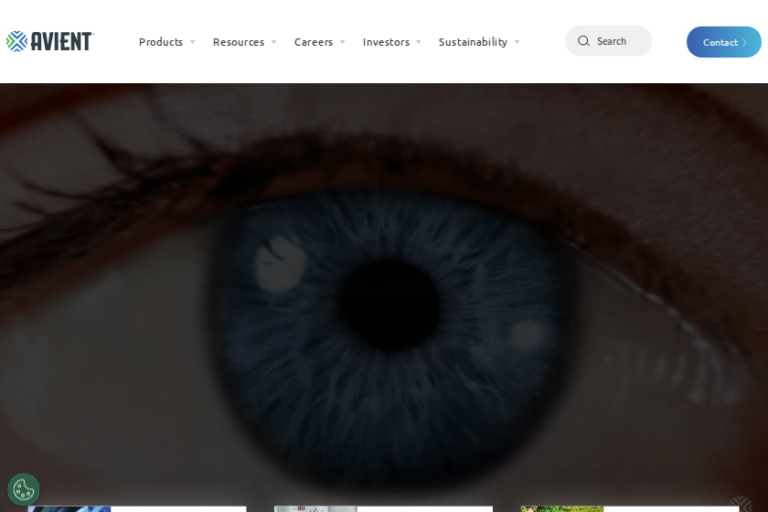The image size is (768, 512).
Task: Expand the Resources dropdown arrow
Action: [x=274, y=42]
